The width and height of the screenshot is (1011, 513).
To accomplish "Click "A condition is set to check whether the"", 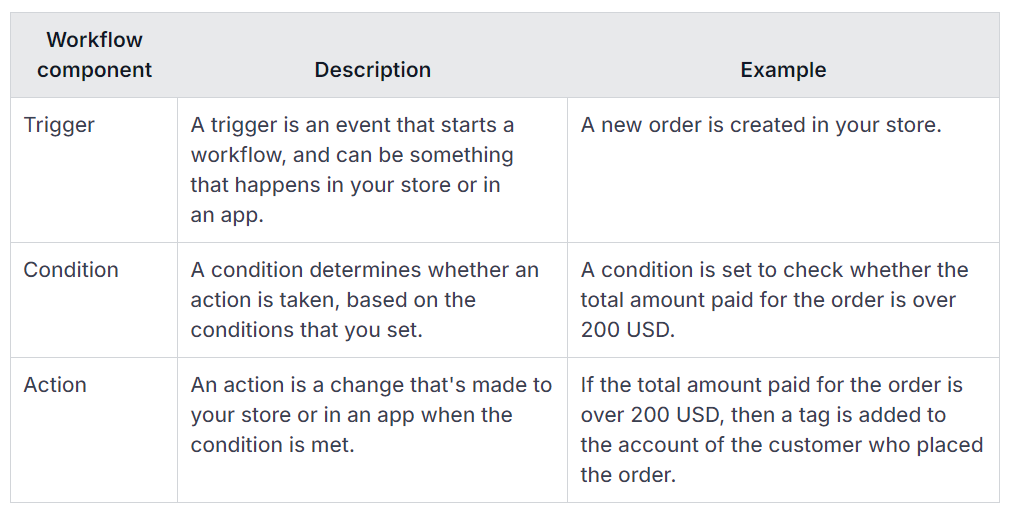I will [774, 270].
